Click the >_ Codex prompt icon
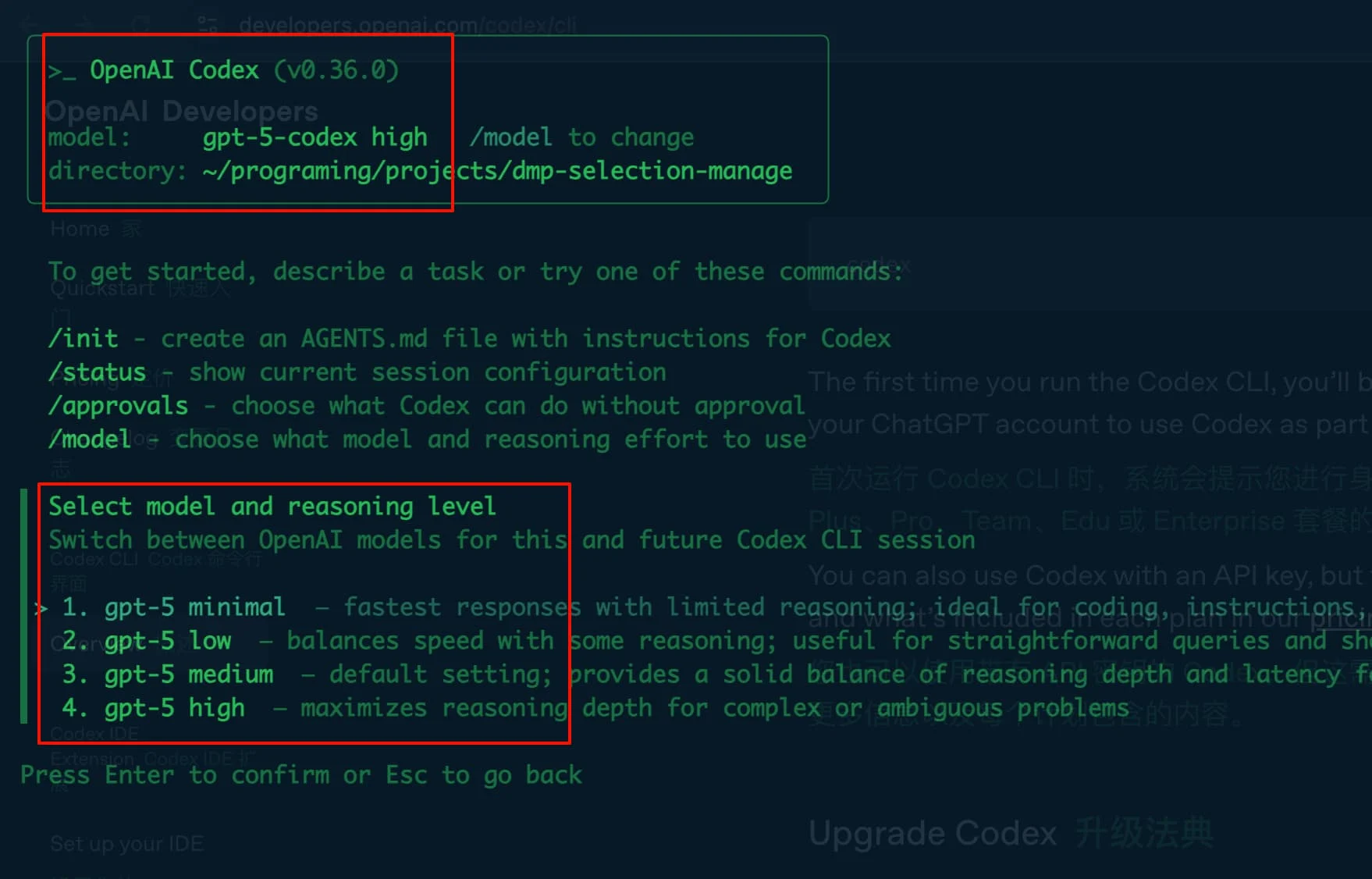1372x879 pixels. tap(62, 72)
